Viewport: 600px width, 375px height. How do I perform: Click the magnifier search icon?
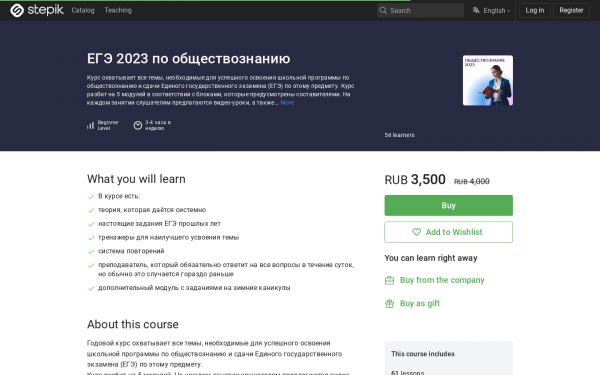(383, 10)
